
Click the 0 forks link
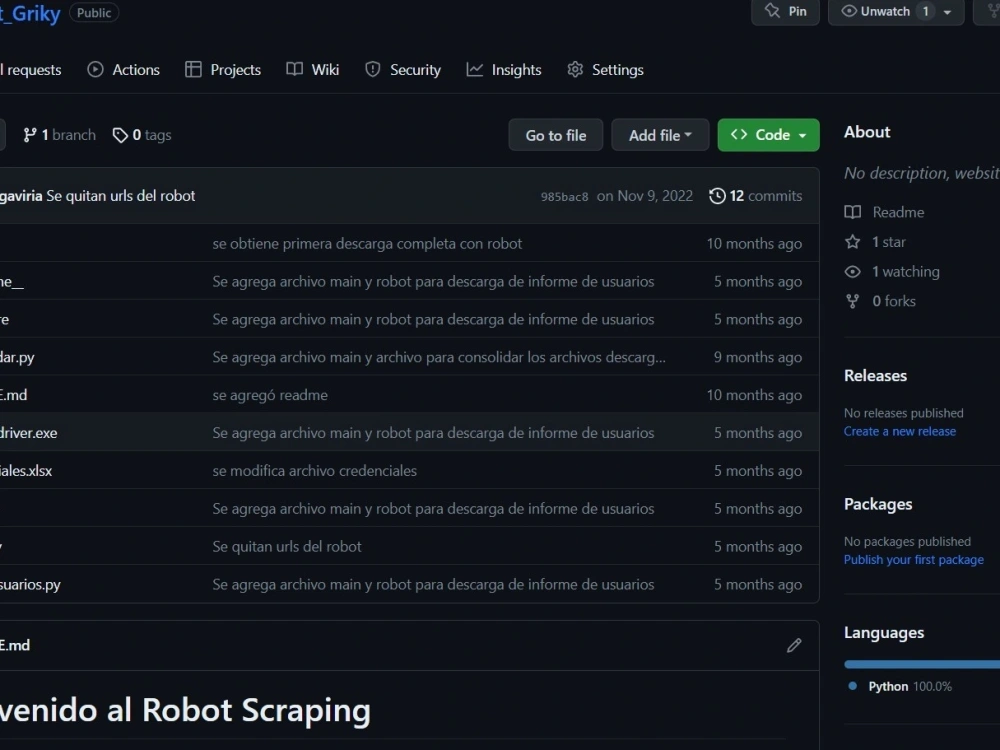click(x=893, y=301)
